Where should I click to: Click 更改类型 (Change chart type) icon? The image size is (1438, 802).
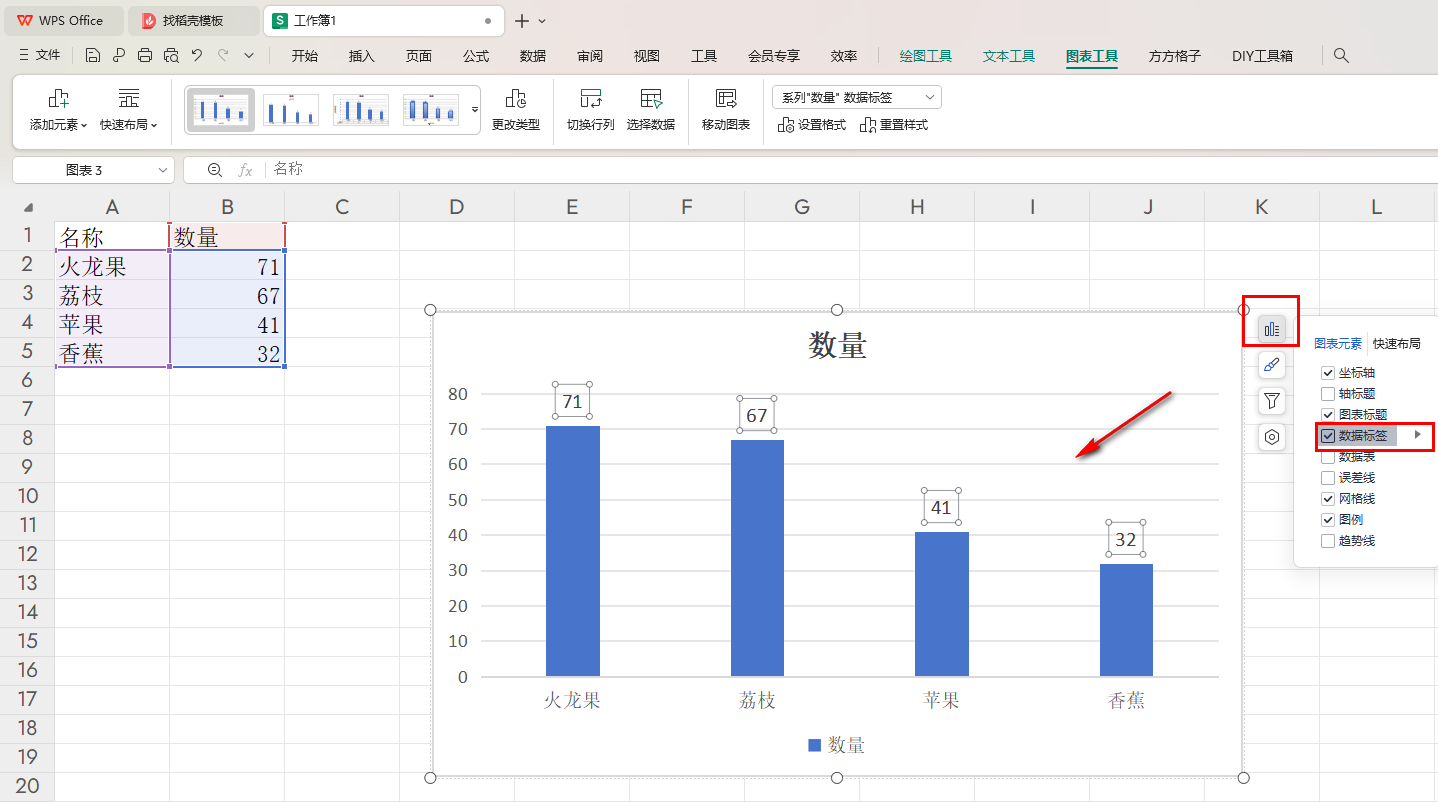[x=516, y=99]
